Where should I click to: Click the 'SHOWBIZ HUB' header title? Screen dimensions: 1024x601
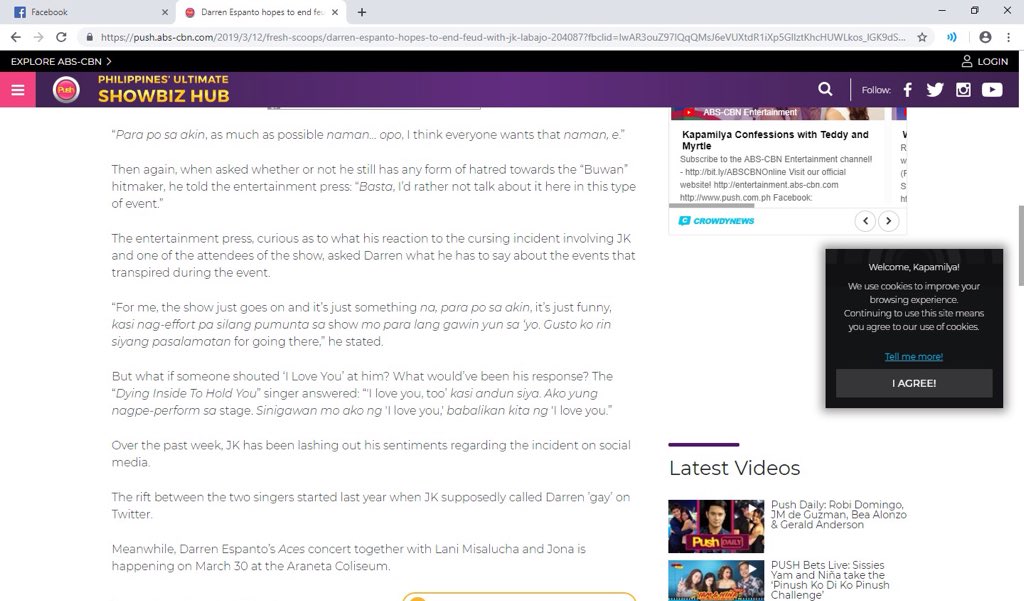click(x=163, y=95)
